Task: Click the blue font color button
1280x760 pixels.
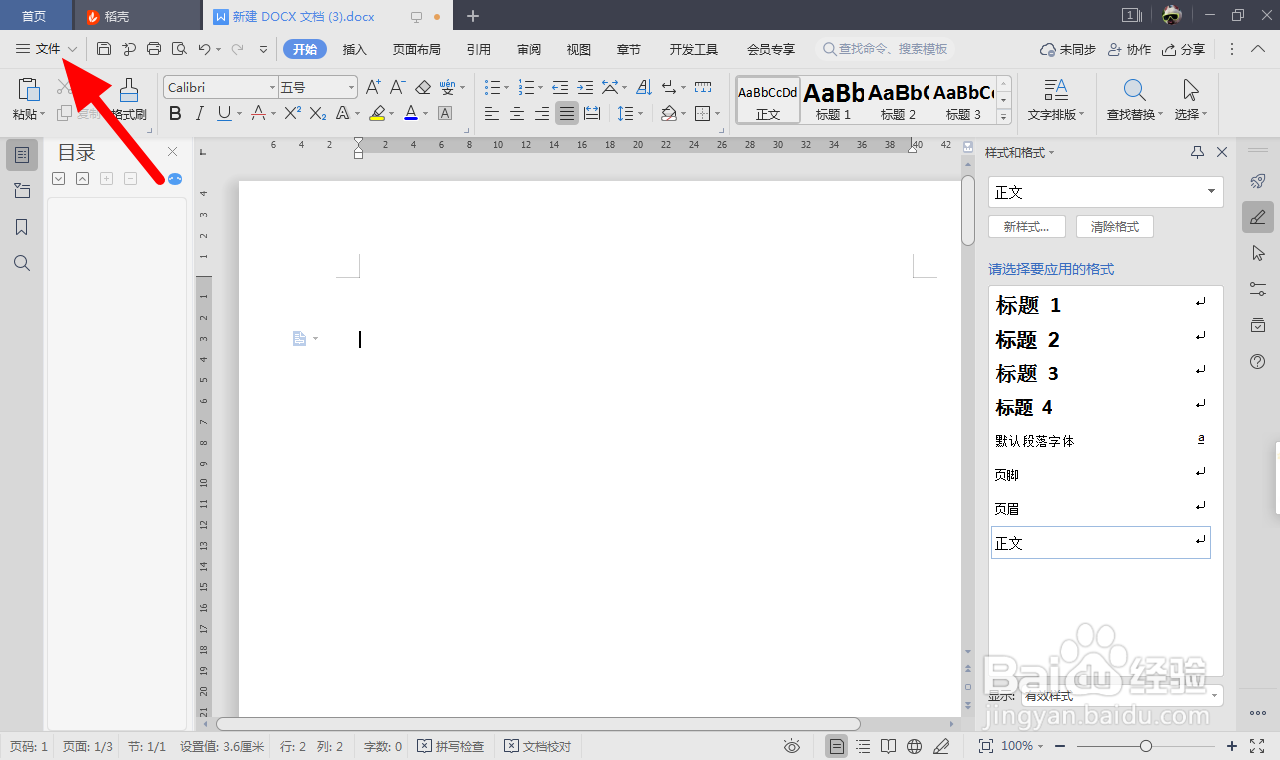Action: (410, 113)
